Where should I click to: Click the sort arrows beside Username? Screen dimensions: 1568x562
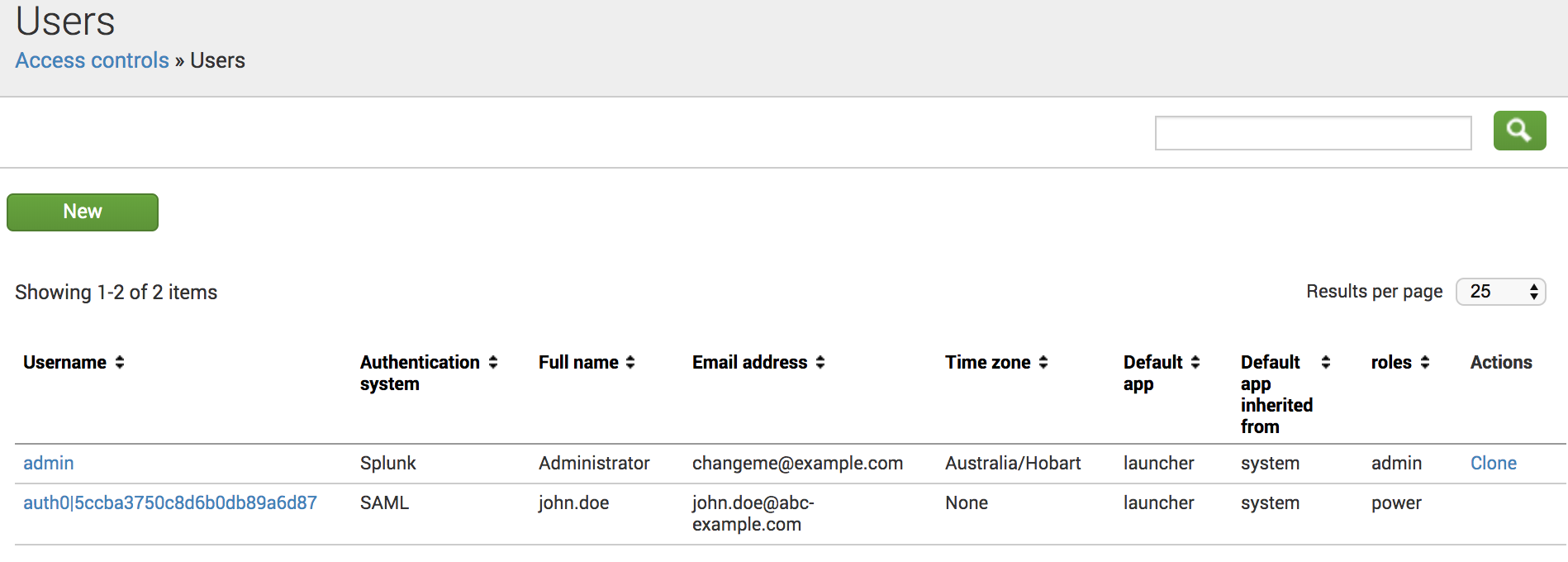pos(120,362)
